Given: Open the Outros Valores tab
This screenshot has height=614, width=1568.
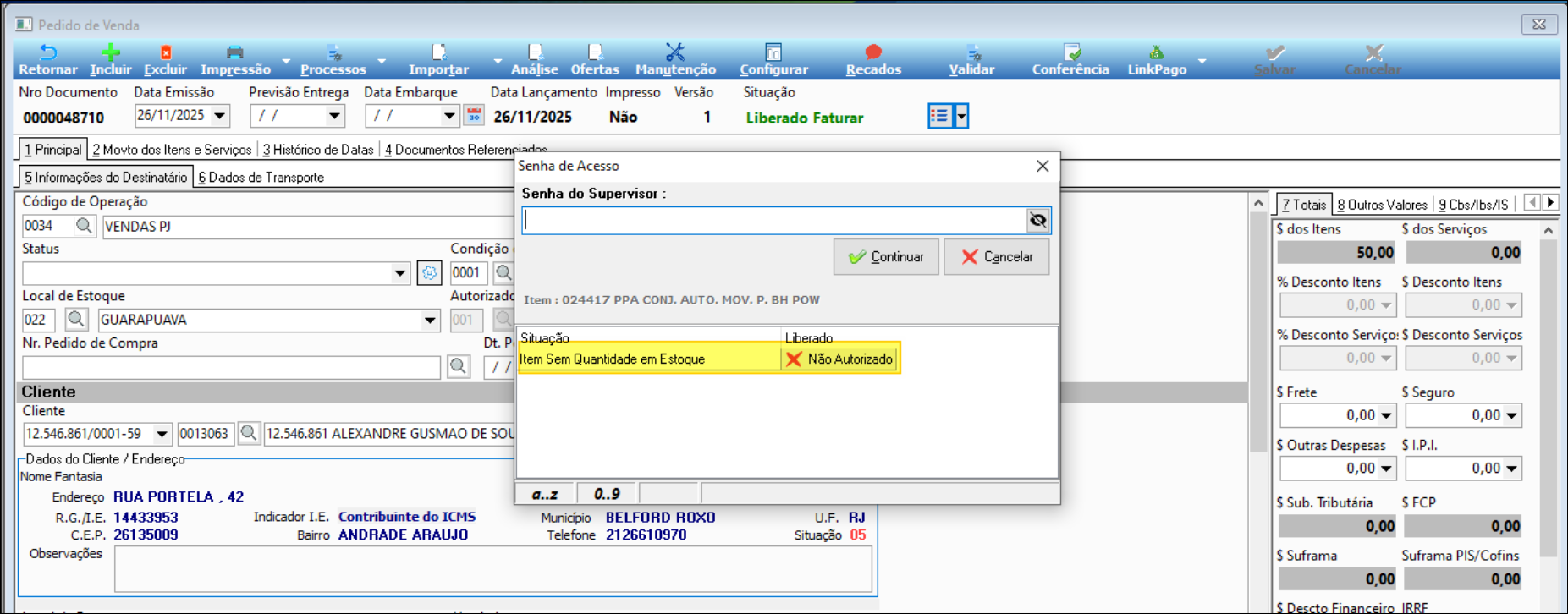Looking at the screenshot, I should coord(1382,205).
